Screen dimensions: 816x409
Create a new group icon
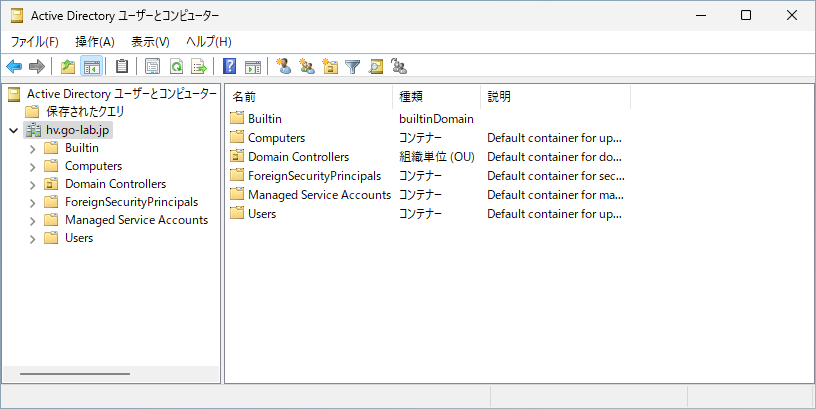(x=307, y=67)
